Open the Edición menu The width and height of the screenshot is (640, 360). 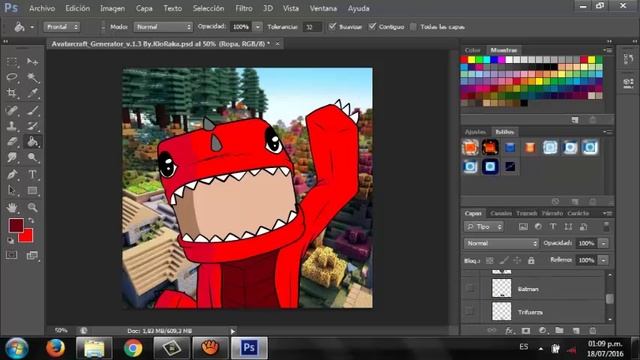pyautogui.click(x=77, y=8)
